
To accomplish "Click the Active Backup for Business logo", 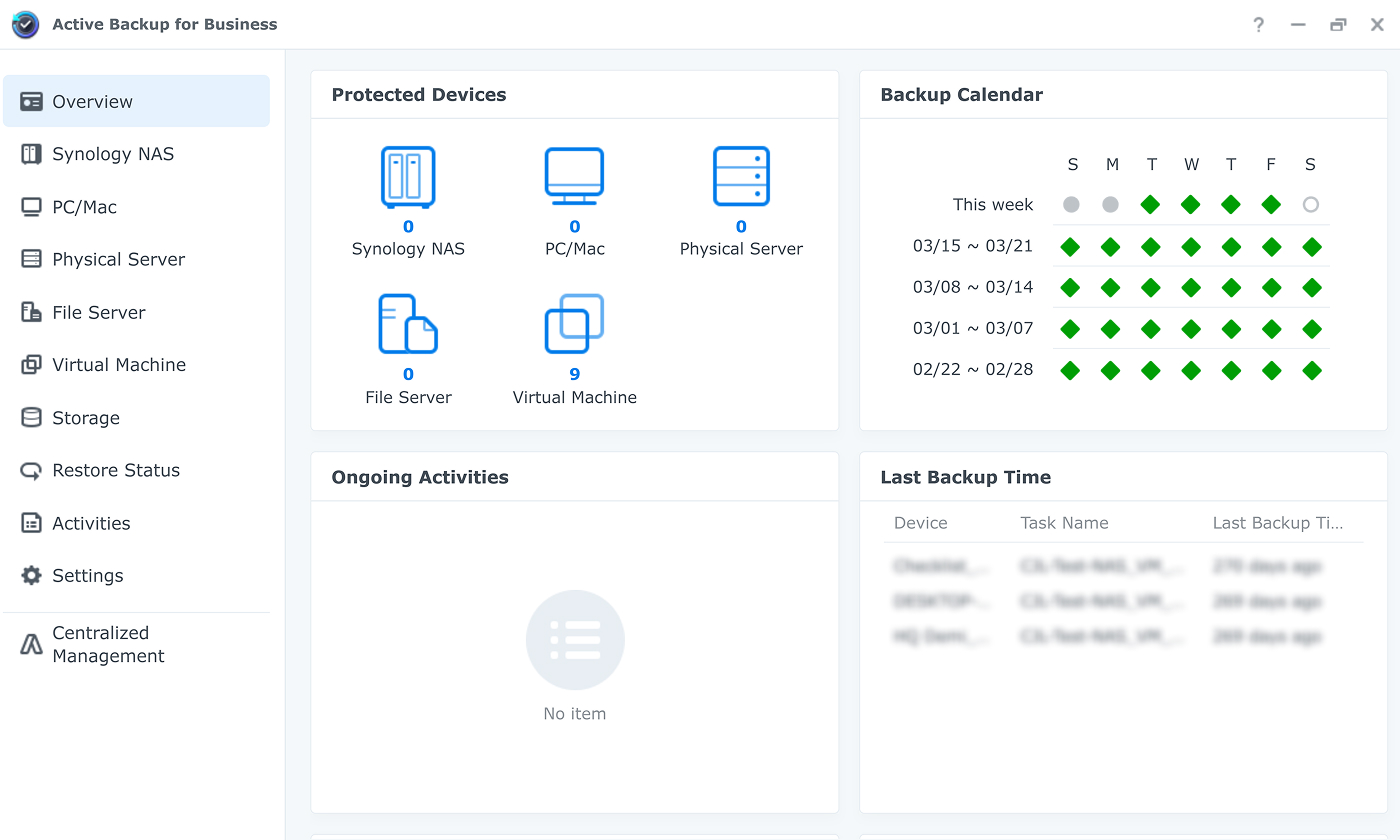I will 25,25.
